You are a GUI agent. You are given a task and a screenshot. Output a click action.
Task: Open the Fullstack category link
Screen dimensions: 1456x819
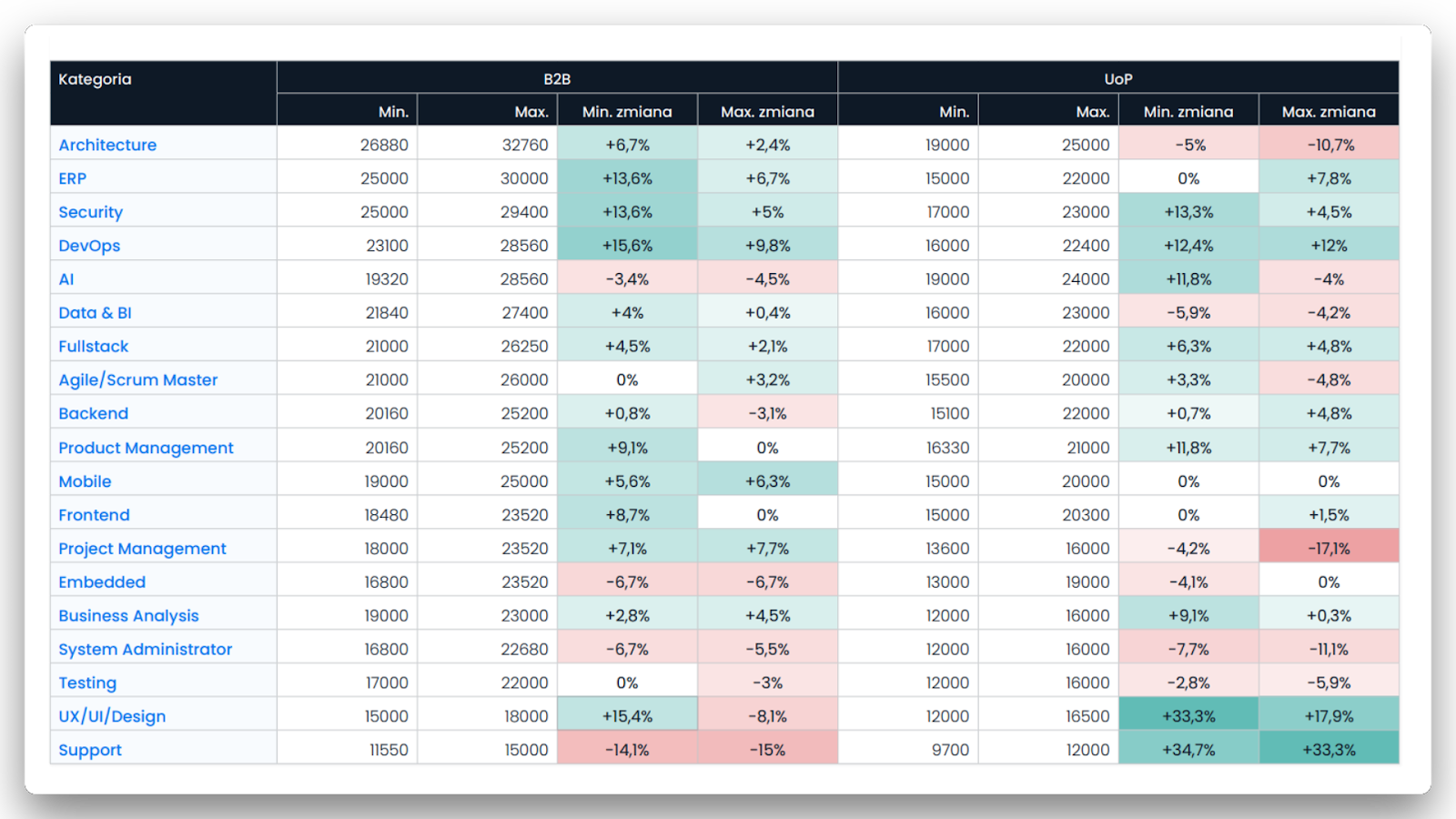click(94, 347)
